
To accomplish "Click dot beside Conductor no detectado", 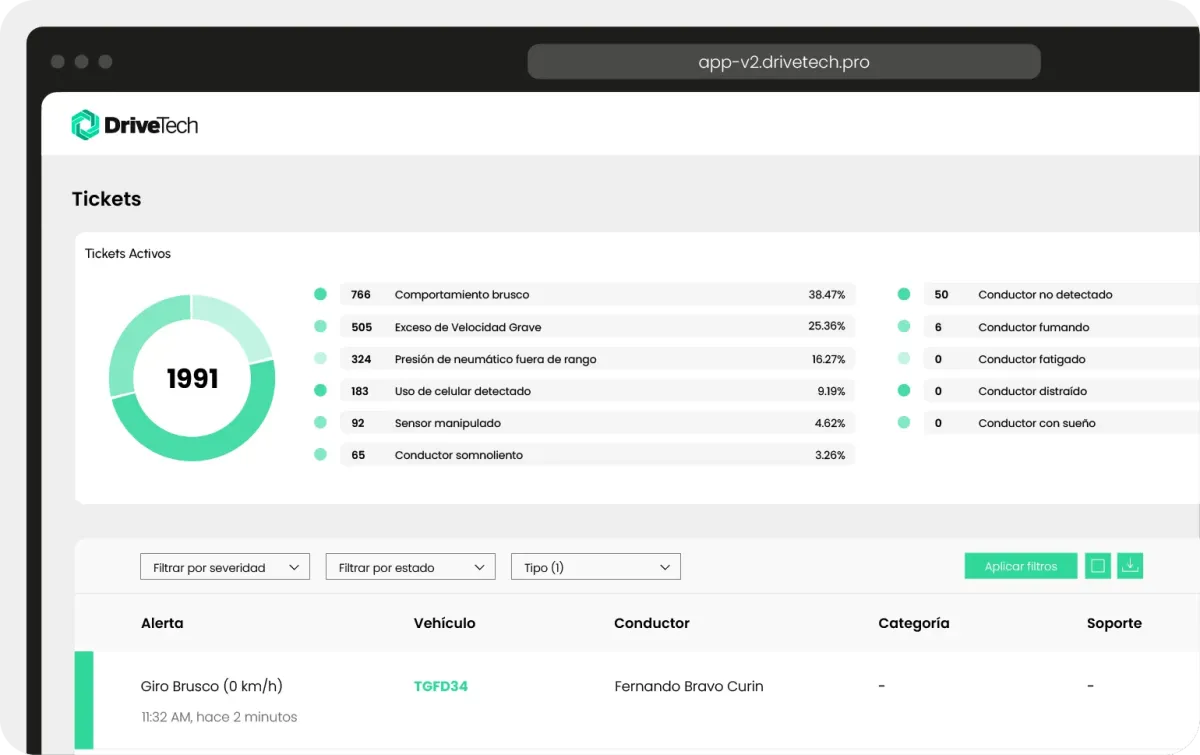I will (x=904, y=295).
